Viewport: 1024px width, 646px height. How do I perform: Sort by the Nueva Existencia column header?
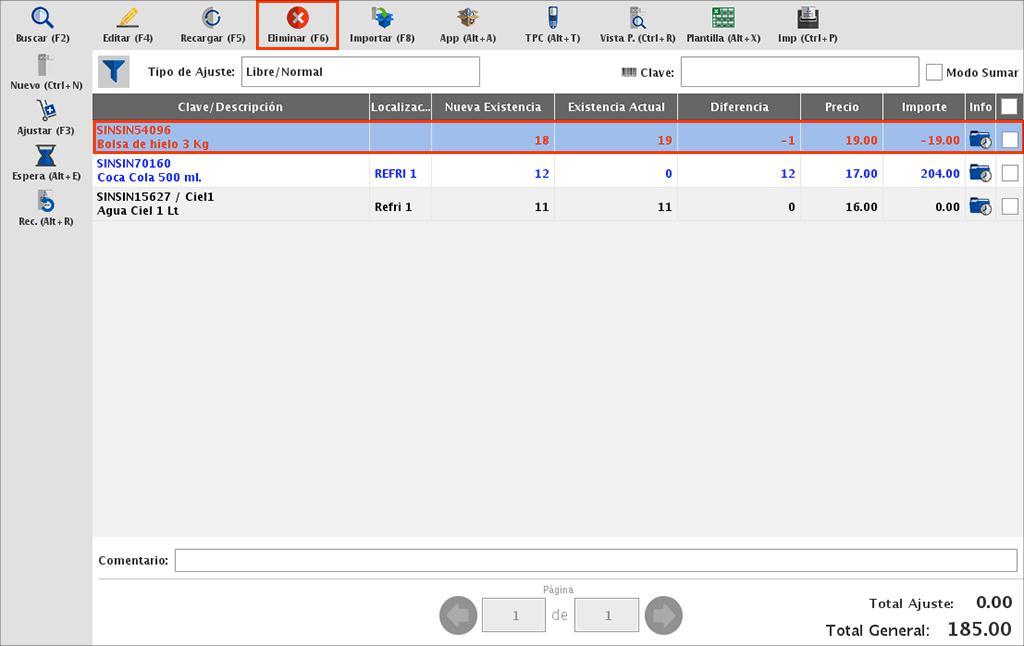[493, 107]
